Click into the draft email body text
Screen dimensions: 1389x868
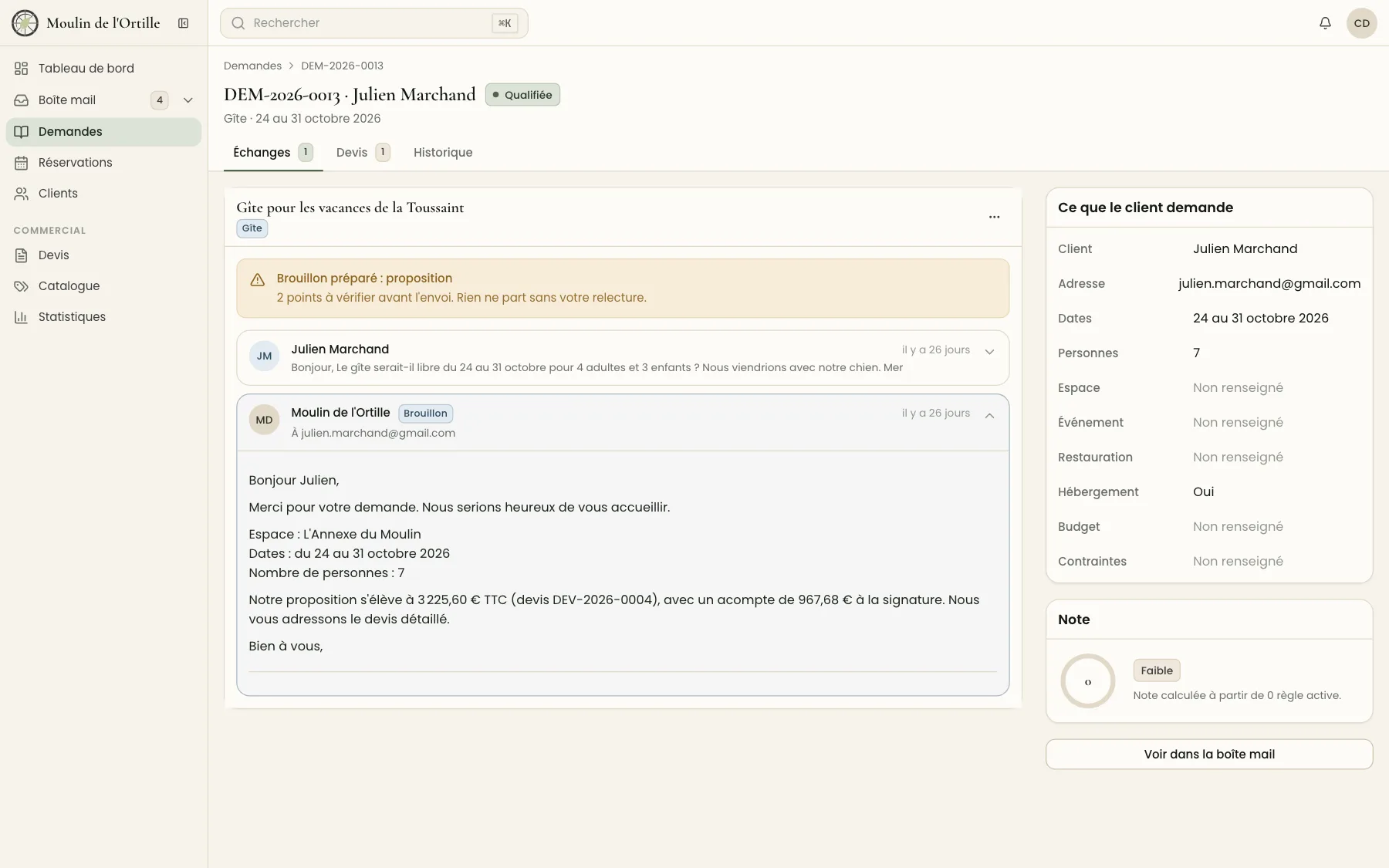pos(623,563)
